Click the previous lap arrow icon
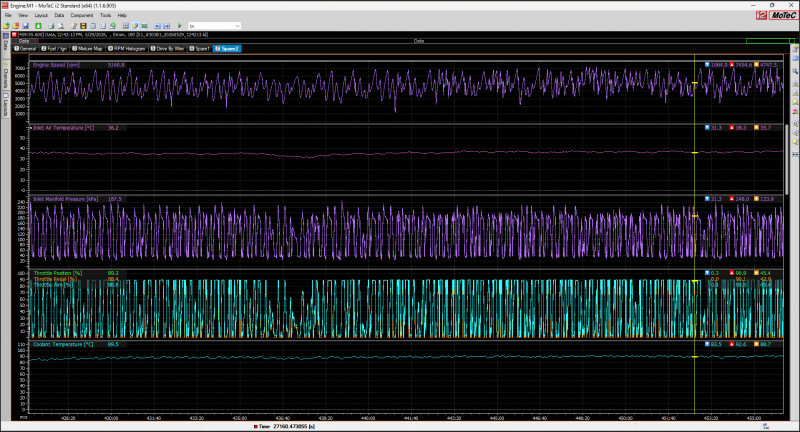800x432 pixels. click(157, 26)
